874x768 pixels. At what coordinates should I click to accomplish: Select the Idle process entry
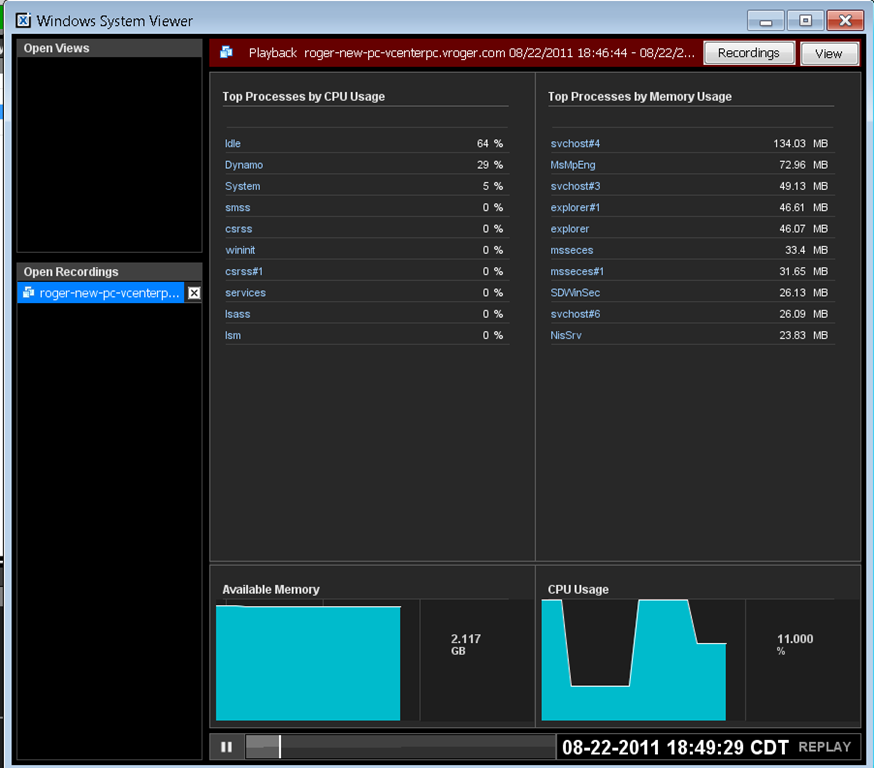233,144
